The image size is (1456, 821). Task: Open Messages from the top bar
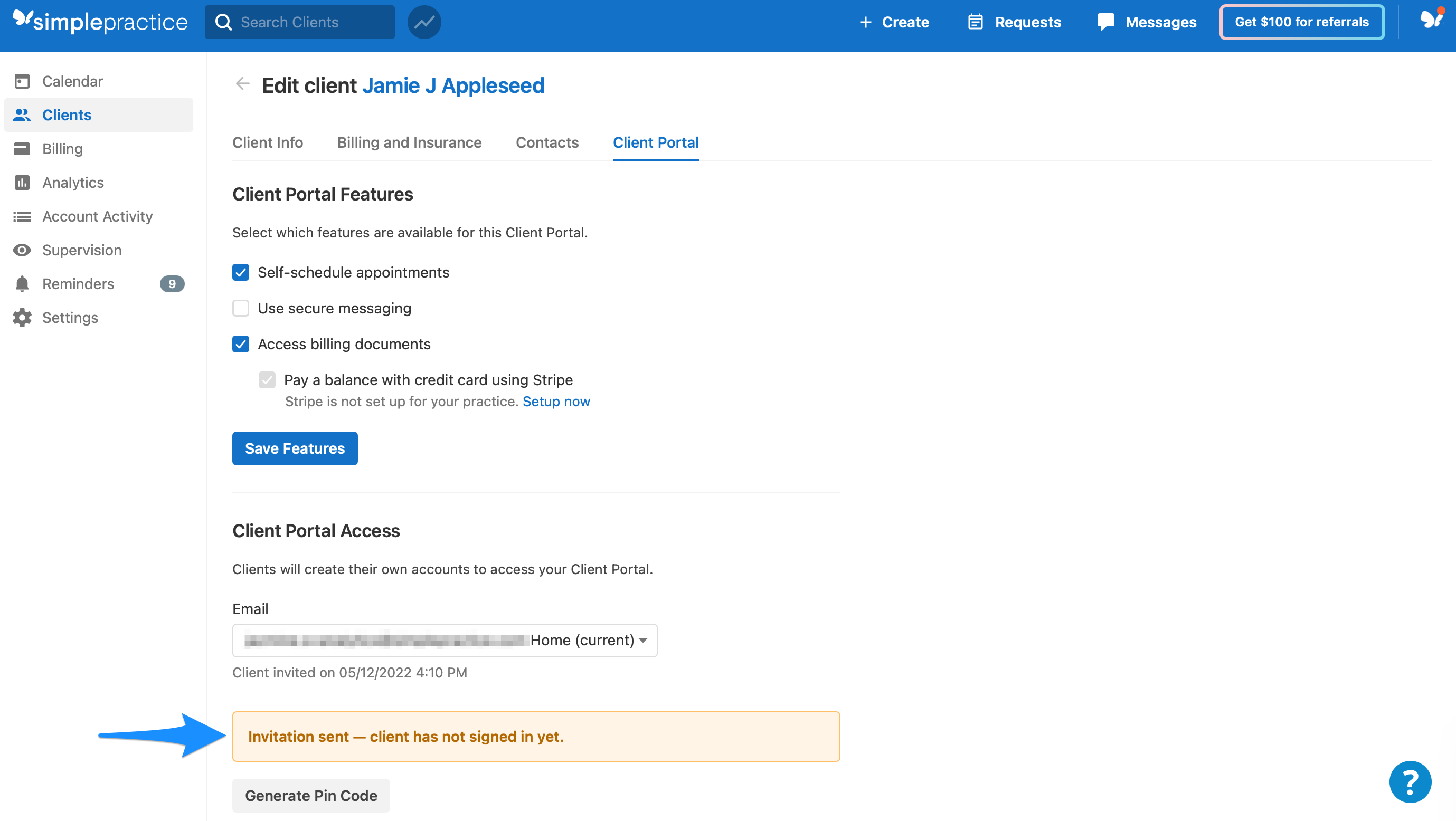(x=1161, y=22)
